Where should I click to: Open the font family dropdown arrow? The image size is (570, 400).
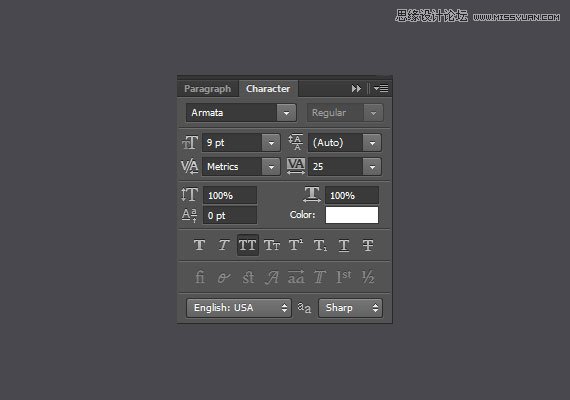pos(286,113)
